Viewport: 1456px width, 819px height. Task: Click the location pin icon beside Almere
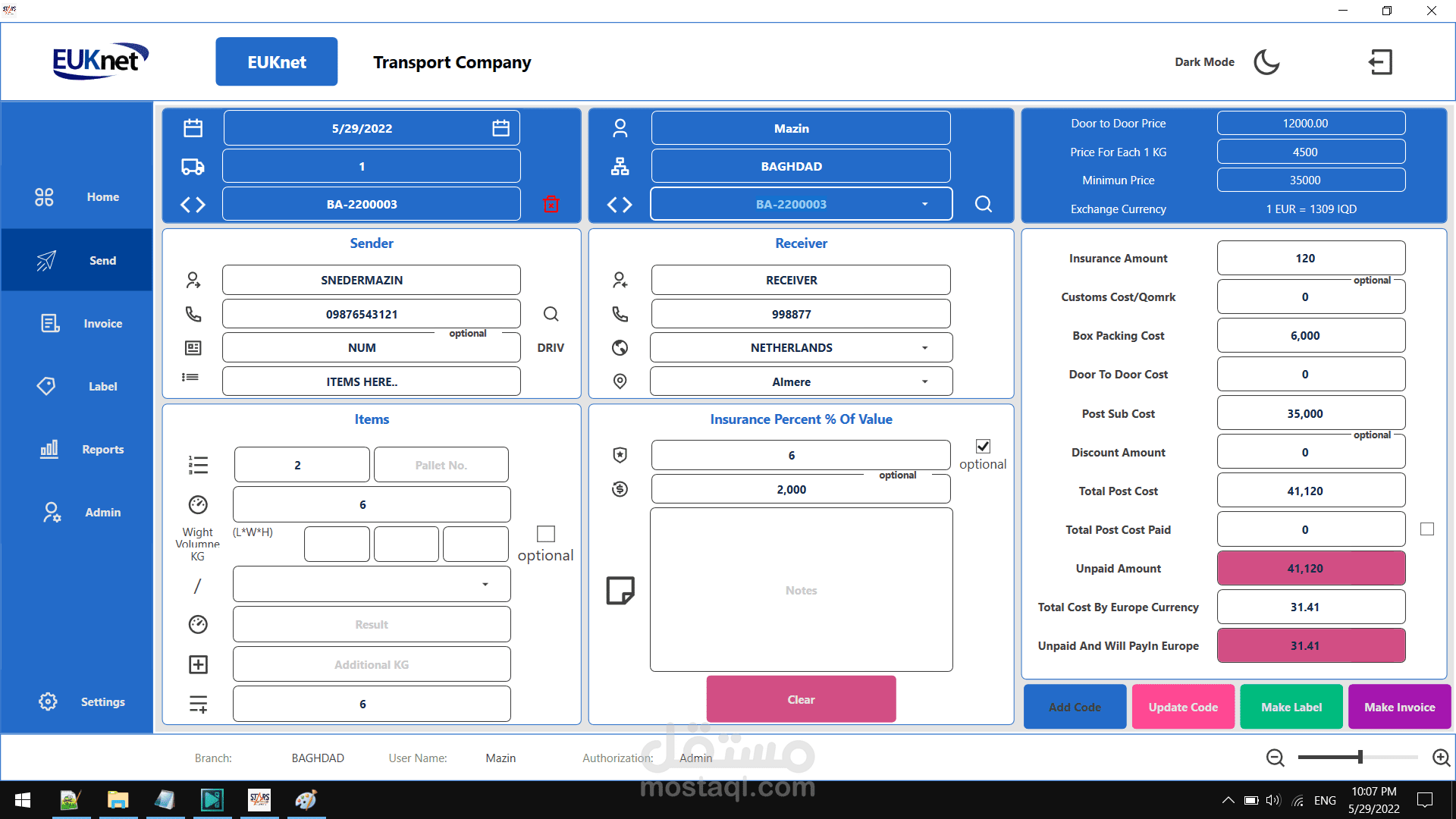tap(620, 381)
